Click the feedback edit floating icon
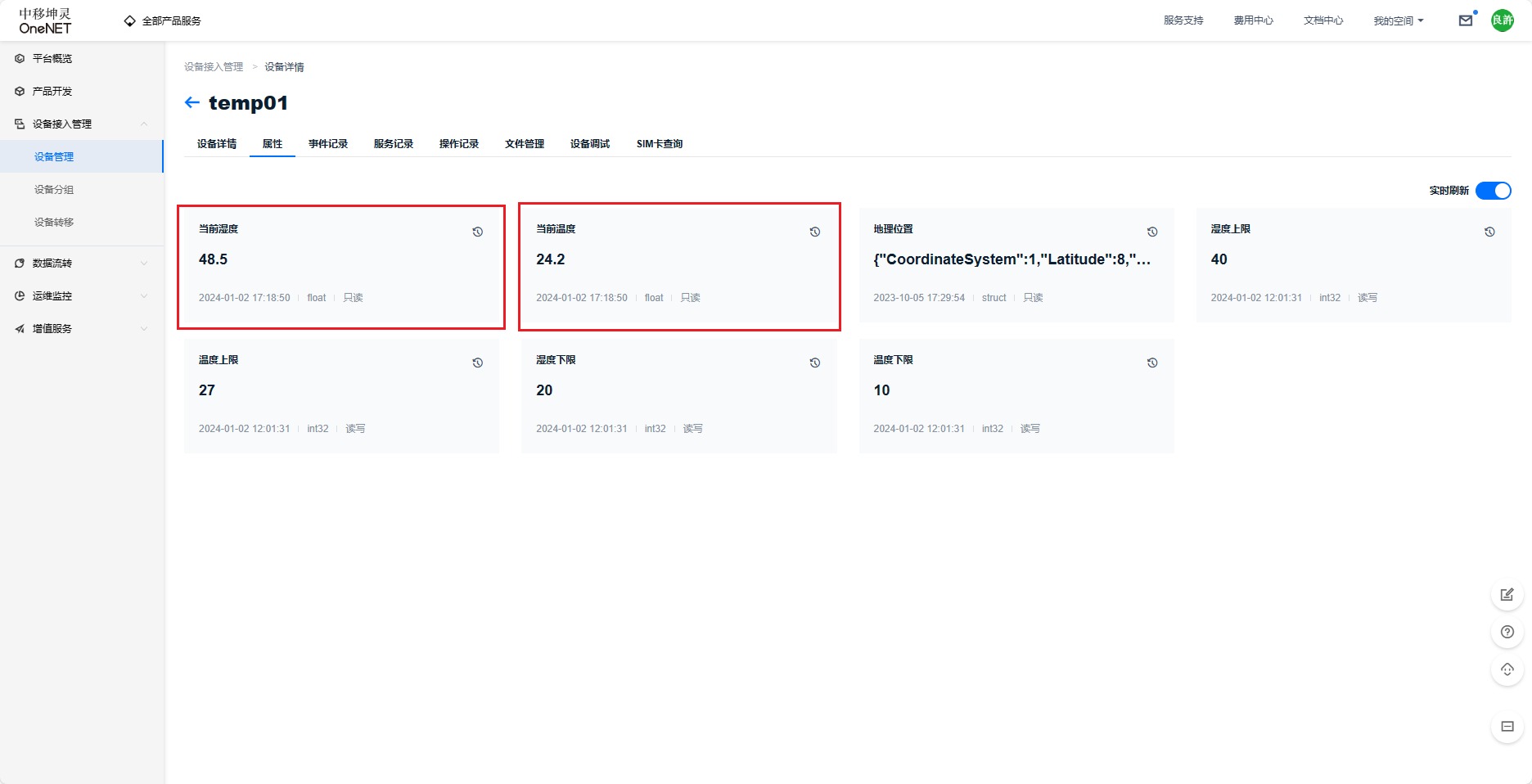Image resolution: width=1532 pixels, height=784 pixels. click(x=1507, y=595)
